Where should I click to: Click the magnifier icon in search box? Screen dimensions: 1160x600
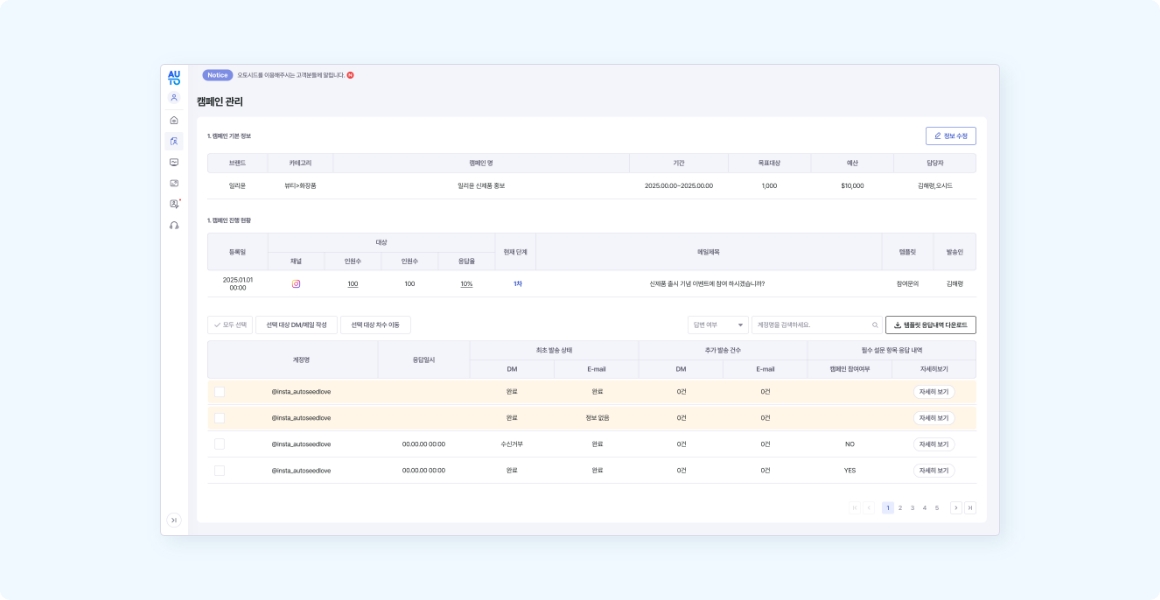[x=875, y=325]
